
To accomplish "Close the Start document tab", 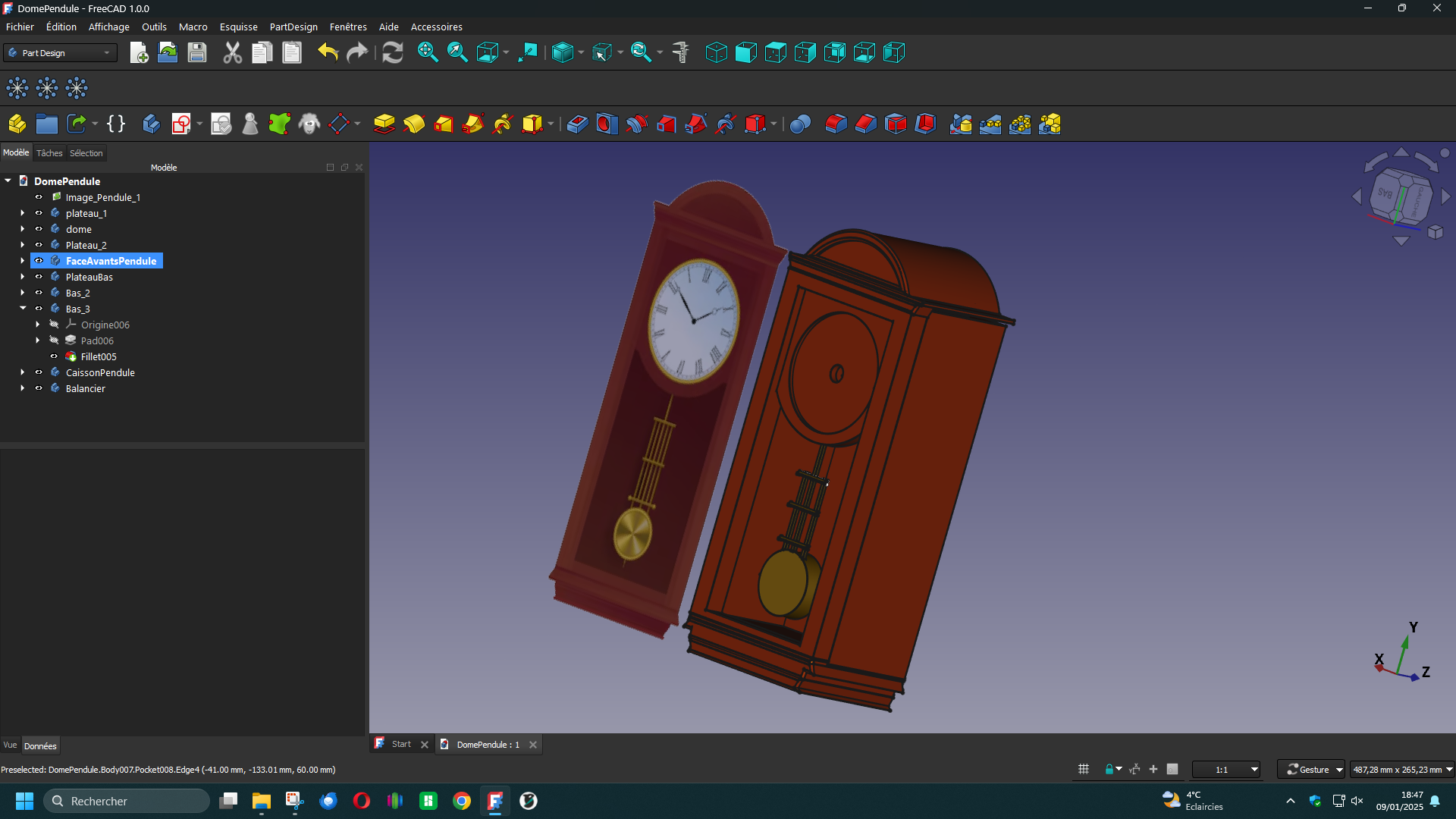I will coord(425,745).
